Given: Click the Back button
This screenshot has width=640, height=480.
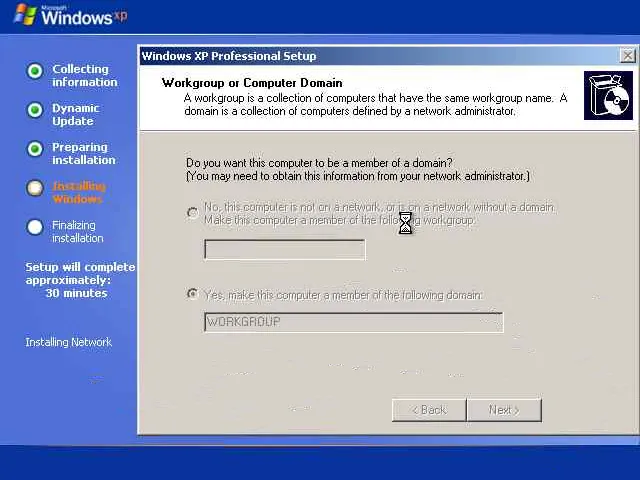Looking at the screenshot, I should pyautogui.click(x=429, y=410).
